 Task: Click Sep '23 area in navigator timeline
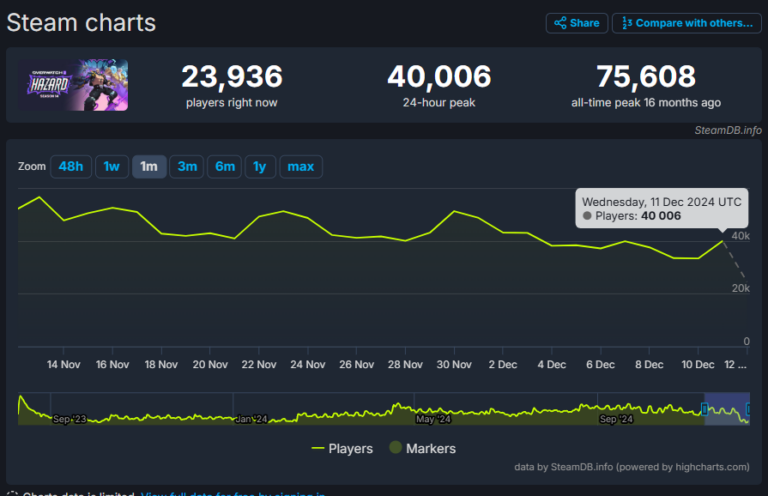click(x=69, y=419)
